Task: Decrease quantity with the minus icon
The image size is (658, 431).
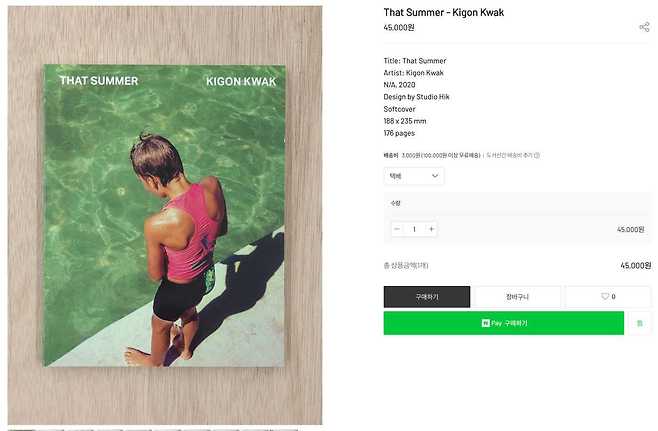Action: pyautogui.click(x=397, y=229)
